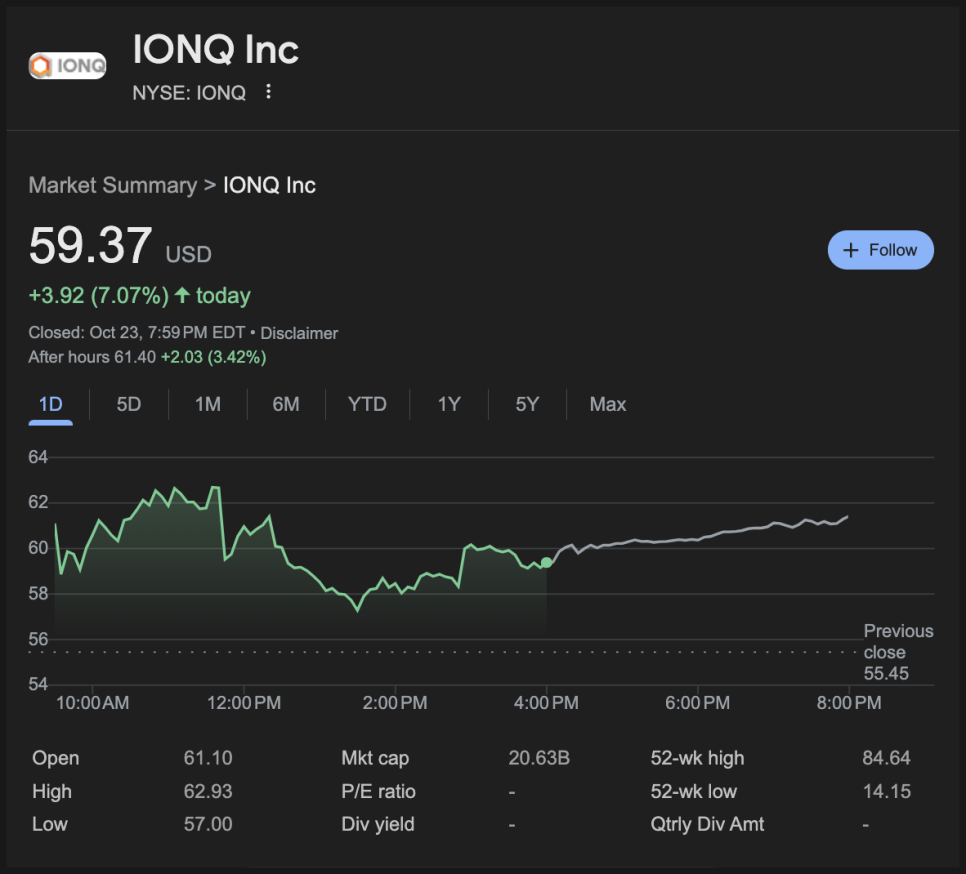Open the three-dot more options menu

[268, 92]
